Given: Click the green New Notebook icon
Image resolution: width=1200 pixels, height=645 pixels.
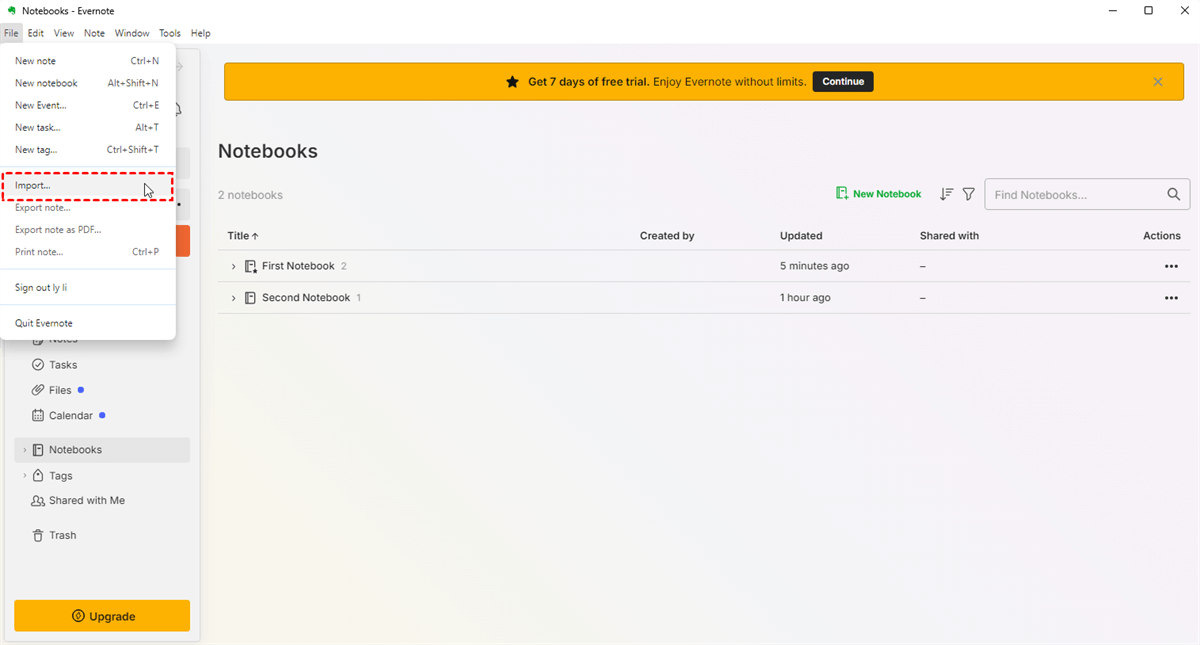Looking at the screenshot, I should pos(842,194).
